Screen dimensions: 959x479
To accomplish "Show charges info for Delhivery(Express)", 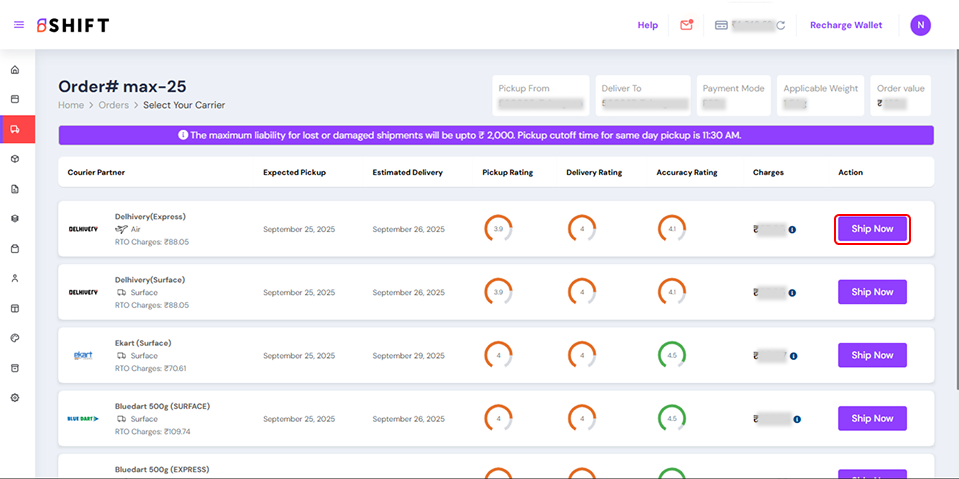I will point(792,230).
